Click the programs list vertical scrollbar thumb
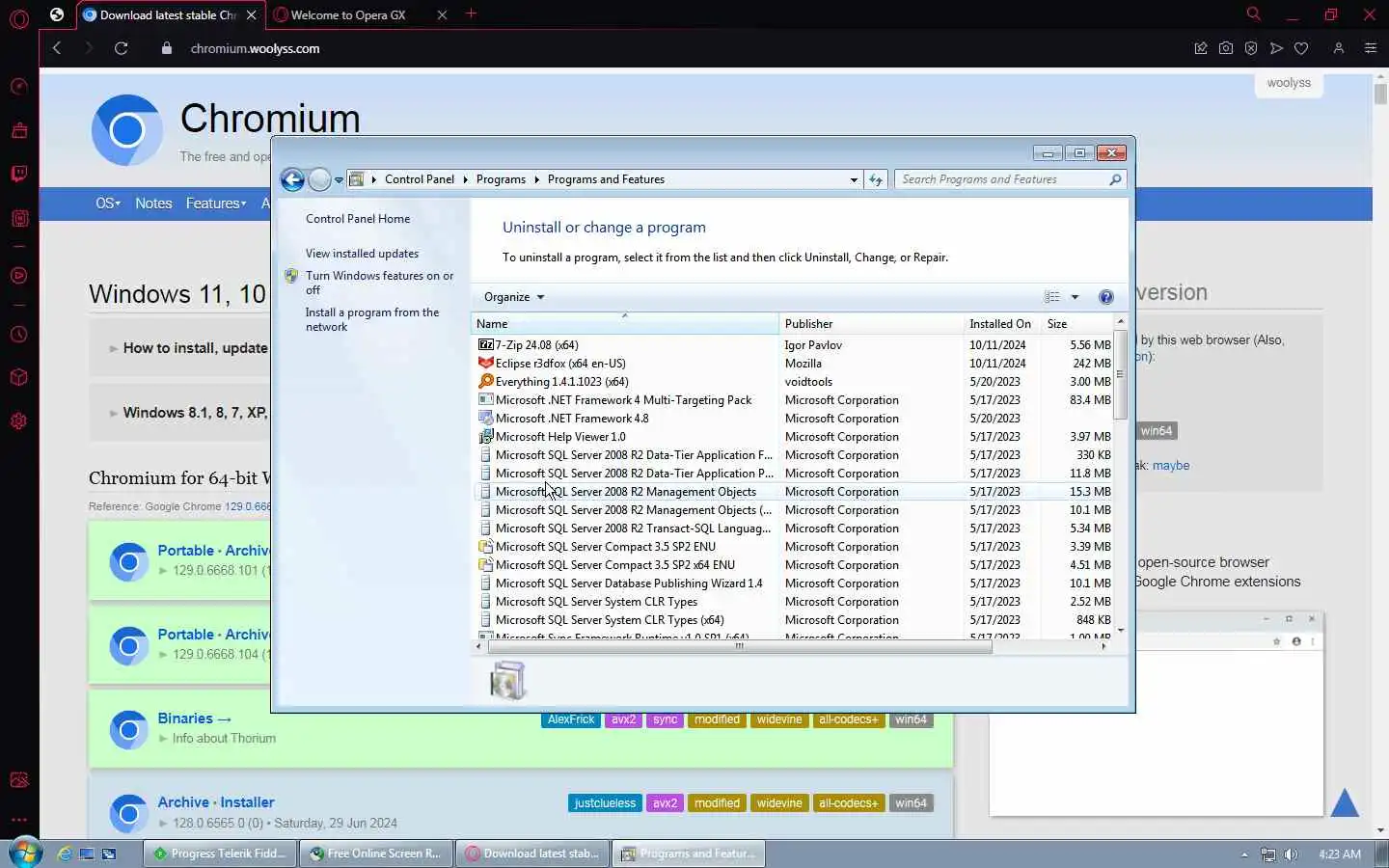The width and height of the screenshot is (1389, 868). (1120, 375)
